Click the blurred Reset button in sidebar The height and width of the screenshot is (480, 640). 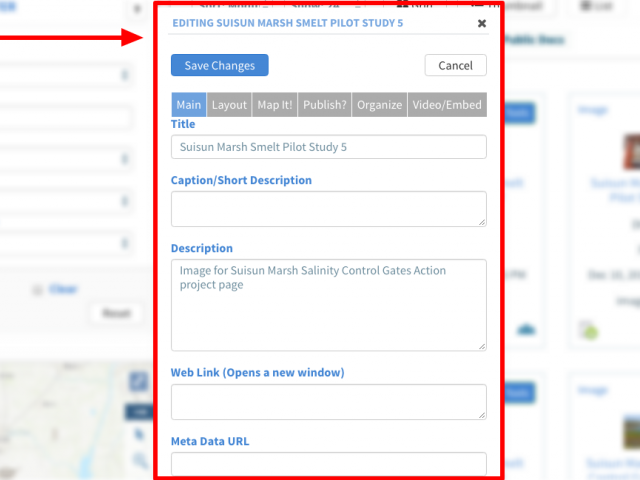116,313
